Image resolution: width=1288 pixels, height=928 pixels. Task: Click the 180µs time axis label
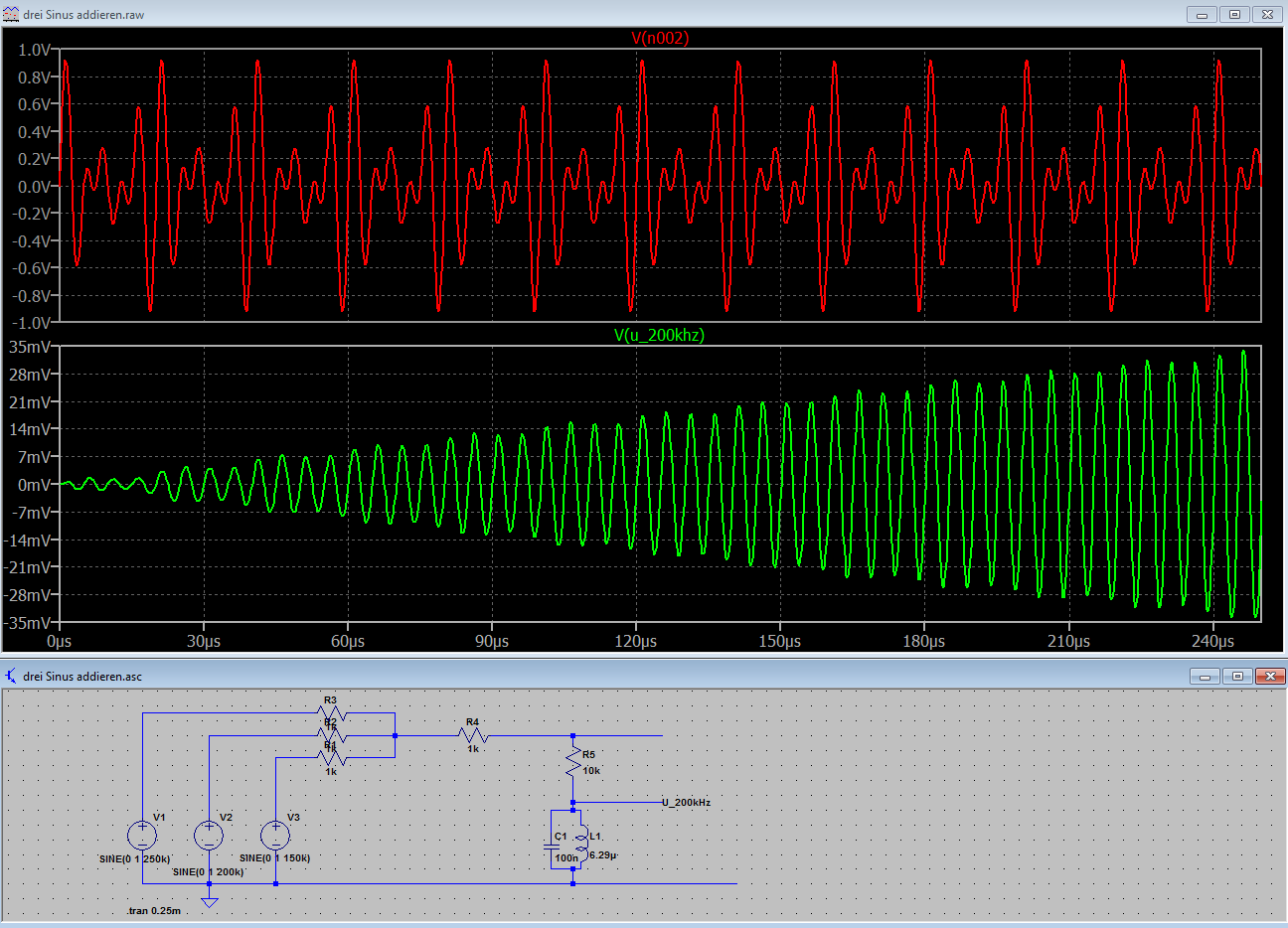click(924, 641)
